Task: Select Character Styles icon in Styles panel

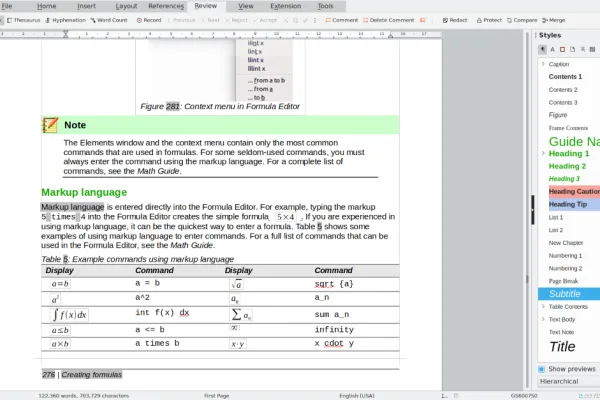Action: [x=553, y=49]
